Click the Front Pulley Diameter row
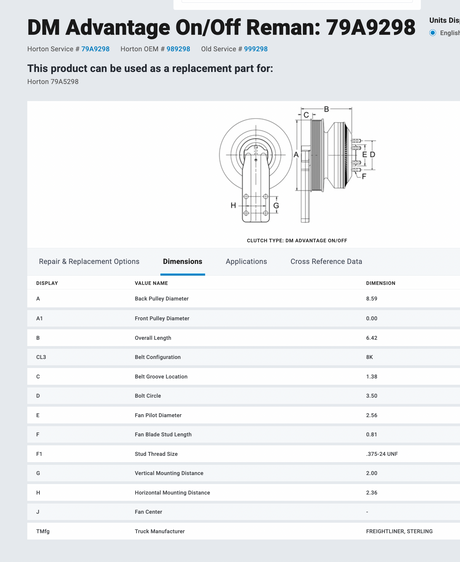The image size is (460, 562). point(243,318)
